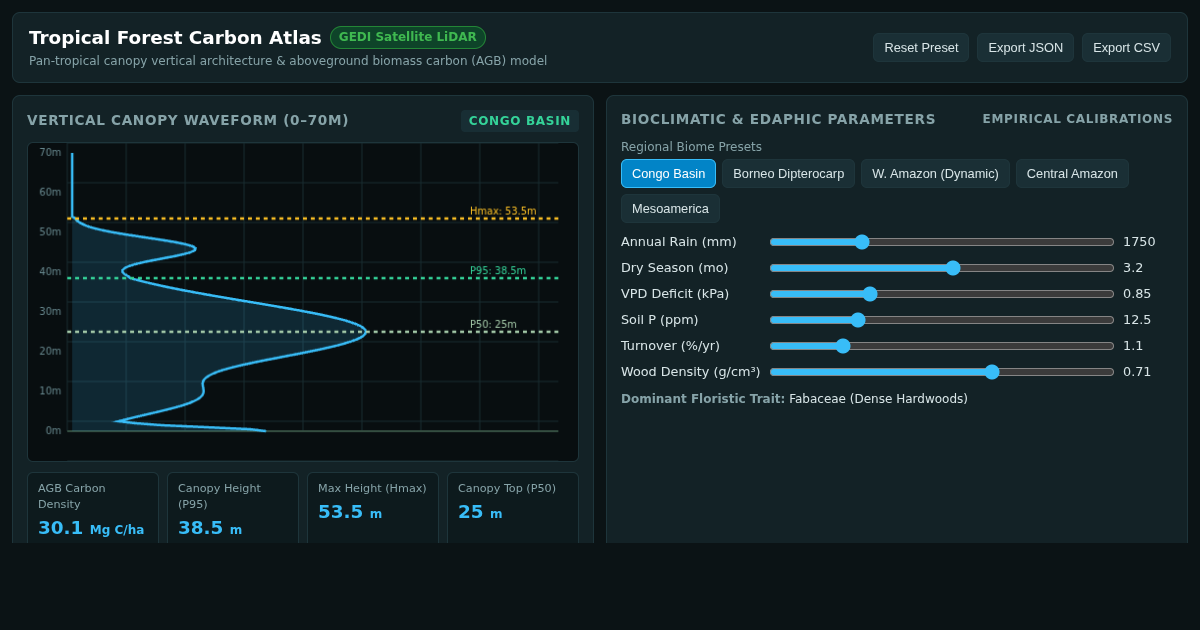This screenshot has height=630, width=1200.
Task: Click the Wood Density slider
Action: click(941, 372)
